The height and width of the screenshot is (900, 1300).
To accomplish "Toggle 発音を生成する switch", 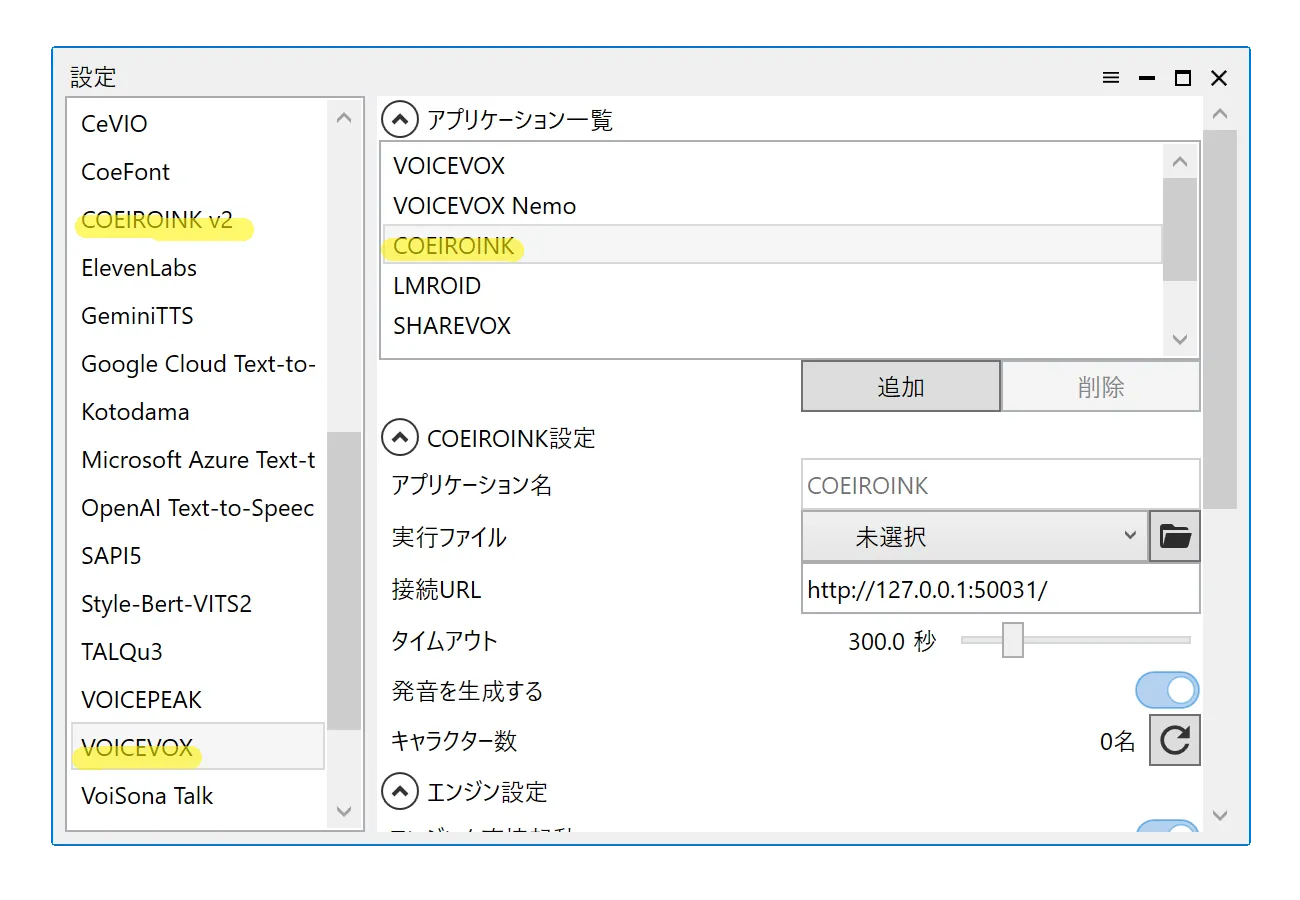I will [1167, 690].
